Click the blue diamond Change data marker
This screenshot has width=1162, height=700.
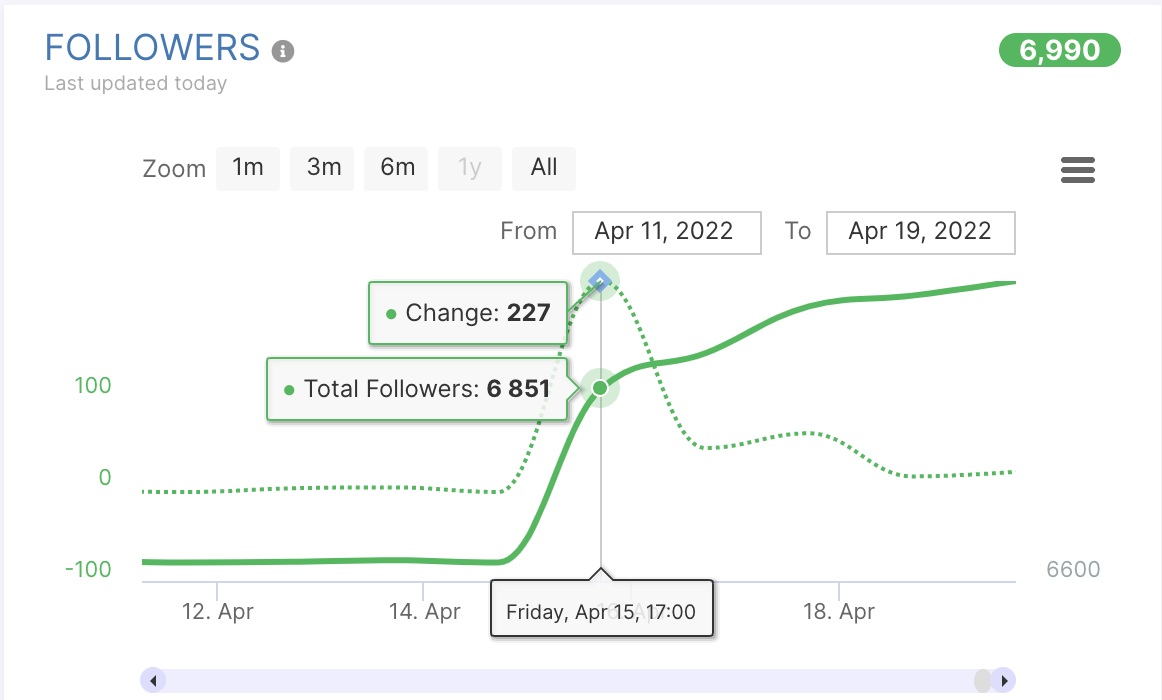coord(600,280)
